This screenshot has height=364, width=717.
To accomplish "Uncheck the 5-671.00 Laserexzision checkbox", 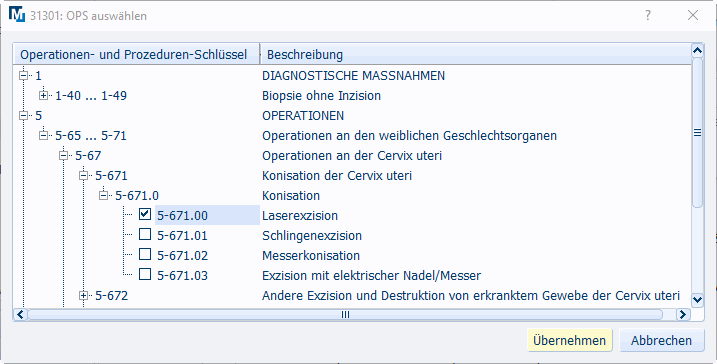I will (145, 214).
